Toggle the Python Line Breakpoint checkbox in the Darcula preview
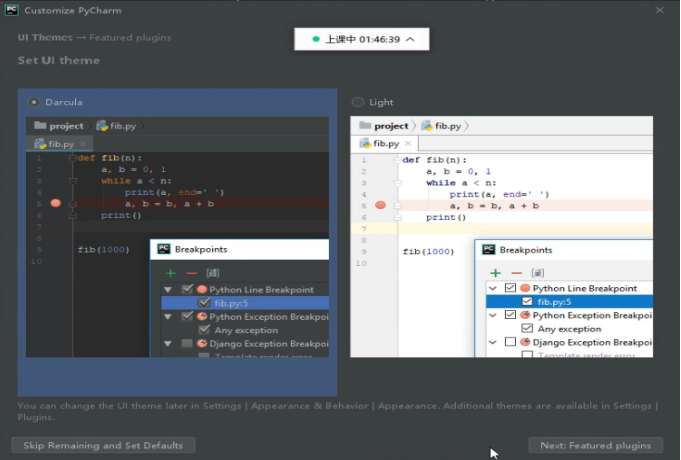Viewport: 681px width, 460px height. click(187, 289)
